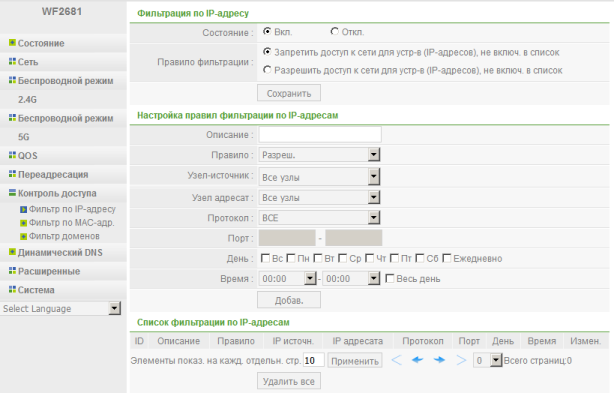
Task: Click the Удалить все button
Action: 289,381
